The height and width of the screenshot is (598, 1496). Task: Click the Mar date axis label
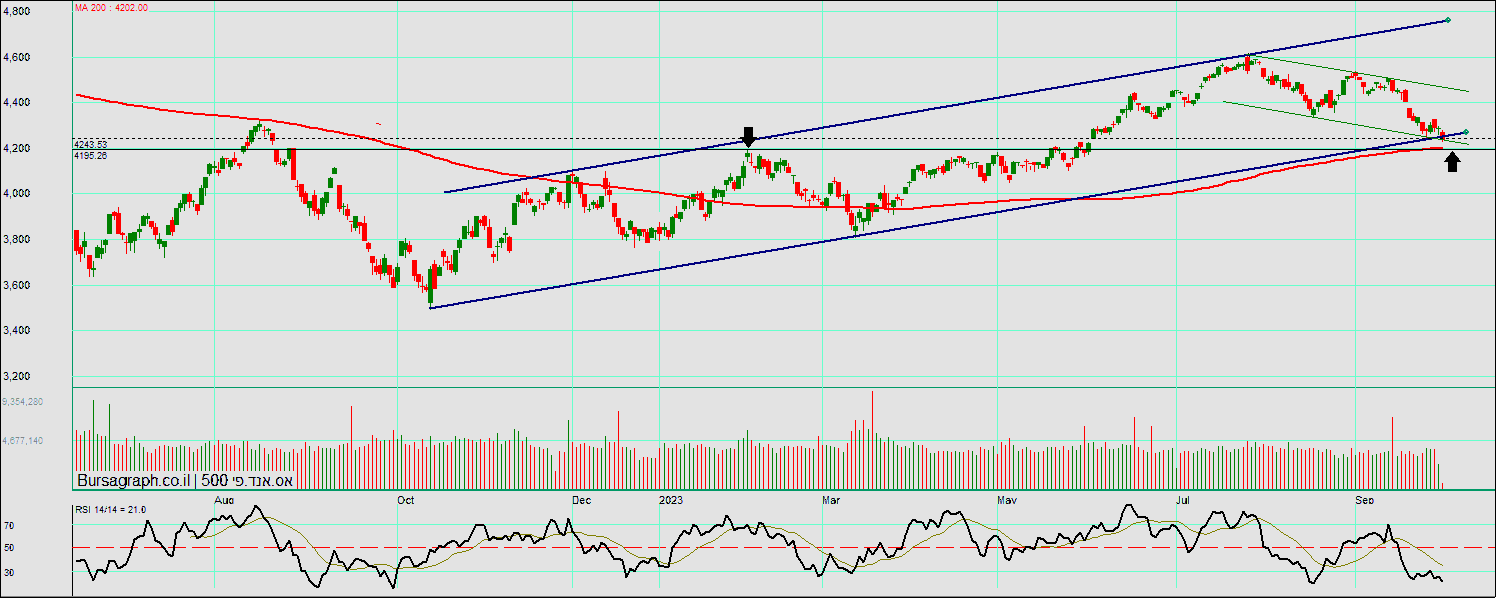(x=830, y=498)
